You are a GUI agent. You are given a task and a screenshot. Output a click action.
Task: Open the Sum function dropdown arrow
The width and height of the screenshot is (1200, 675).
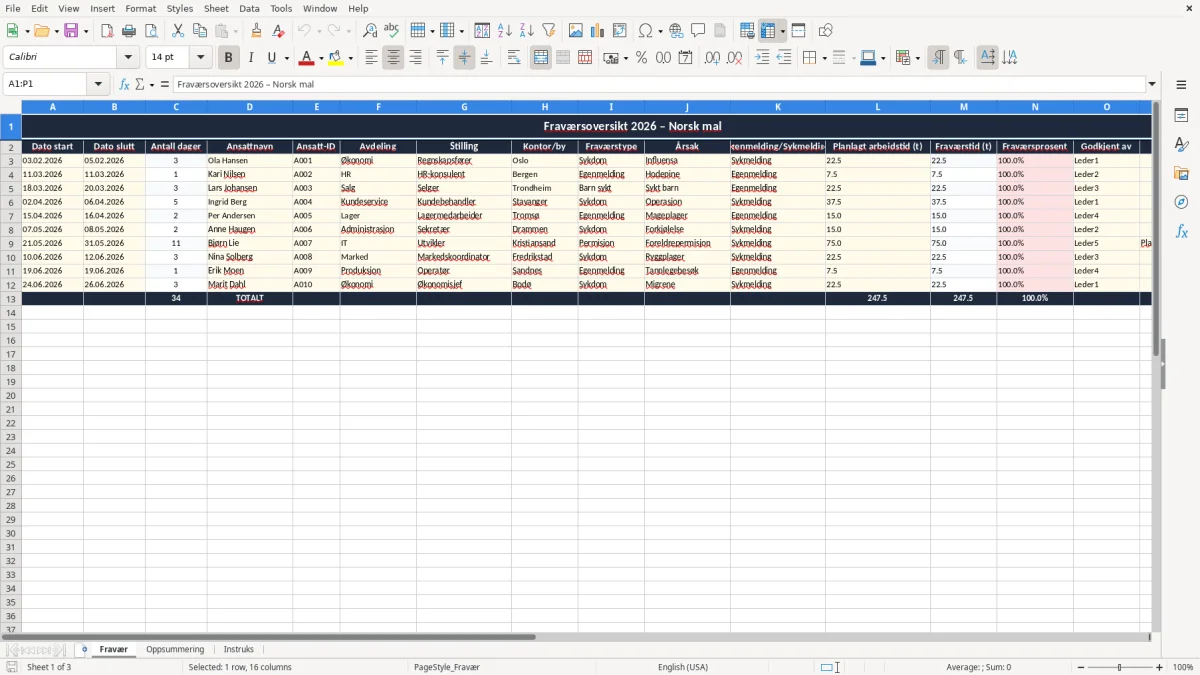point(151,84)
